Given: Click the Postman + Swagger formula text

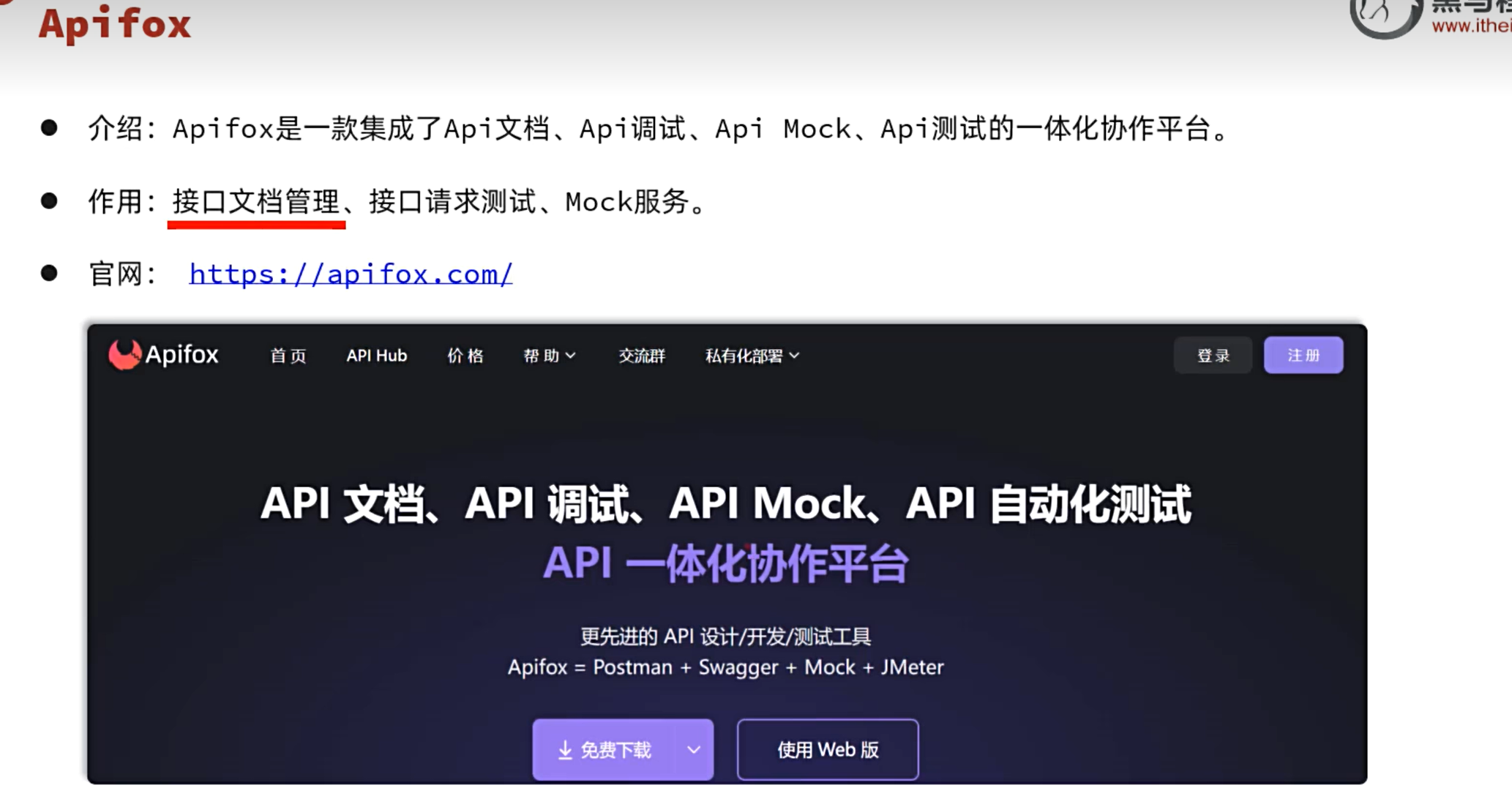Looking at the screenshot, I should pos(725,667).
